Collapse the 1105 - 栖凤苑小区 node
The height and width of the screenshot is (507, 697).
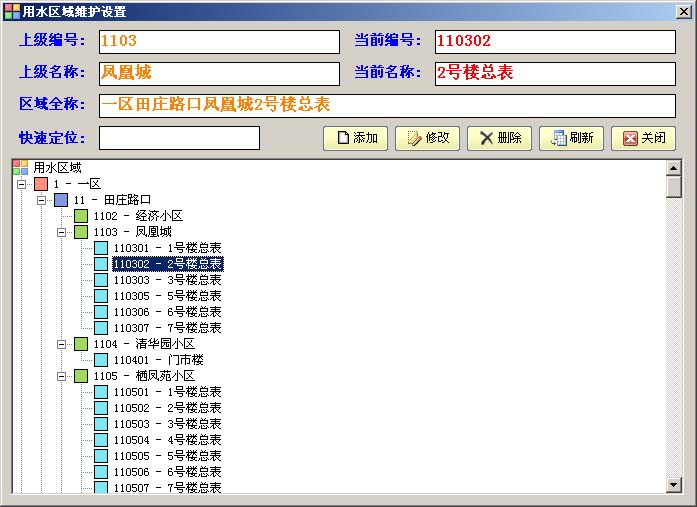(x=61, y=376)
